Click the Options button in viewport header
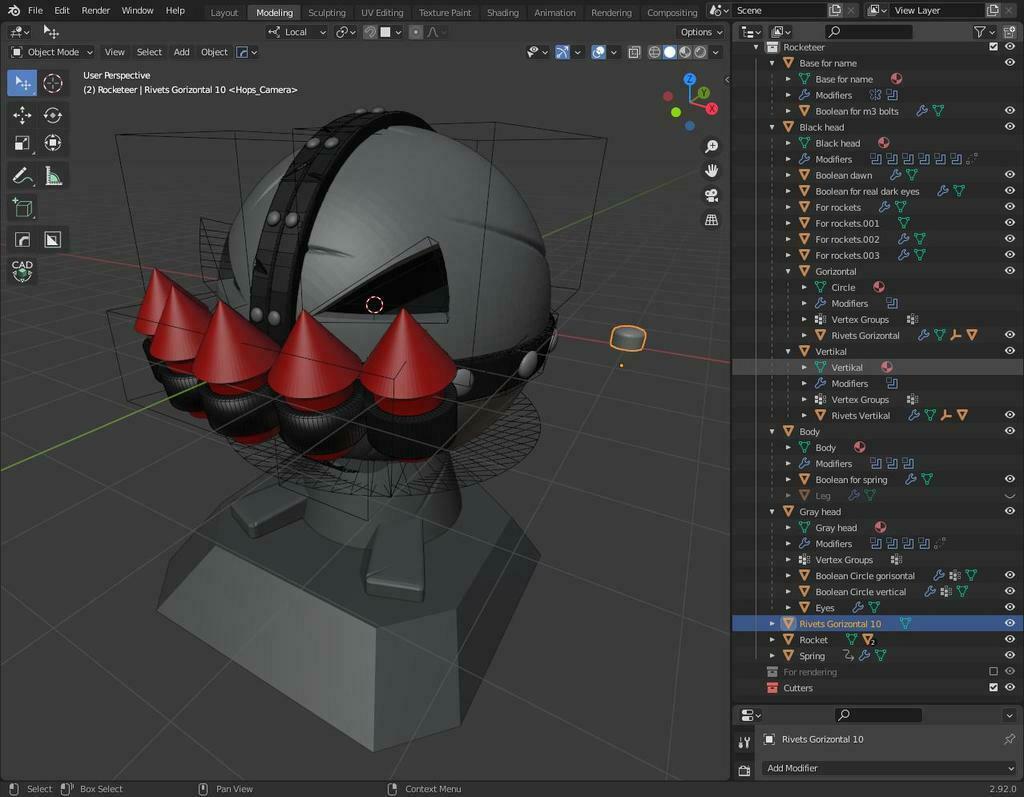Screen dimensions: 1024x797 pyautogui.click(x=700, y=32)
